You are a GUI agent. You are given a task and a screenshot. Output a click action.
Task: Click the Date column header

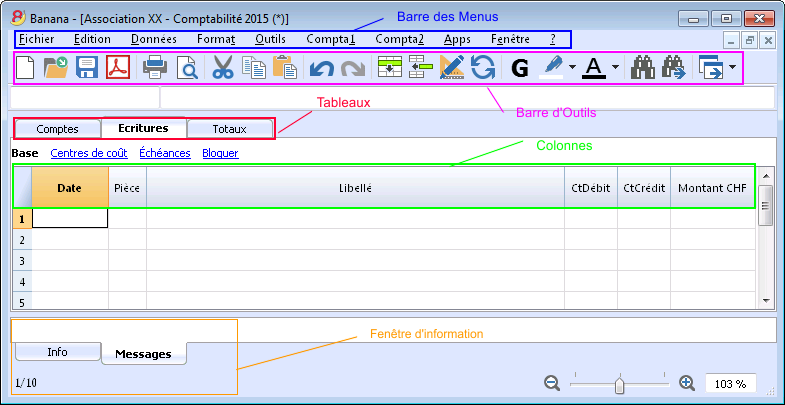tap(70, 188)
